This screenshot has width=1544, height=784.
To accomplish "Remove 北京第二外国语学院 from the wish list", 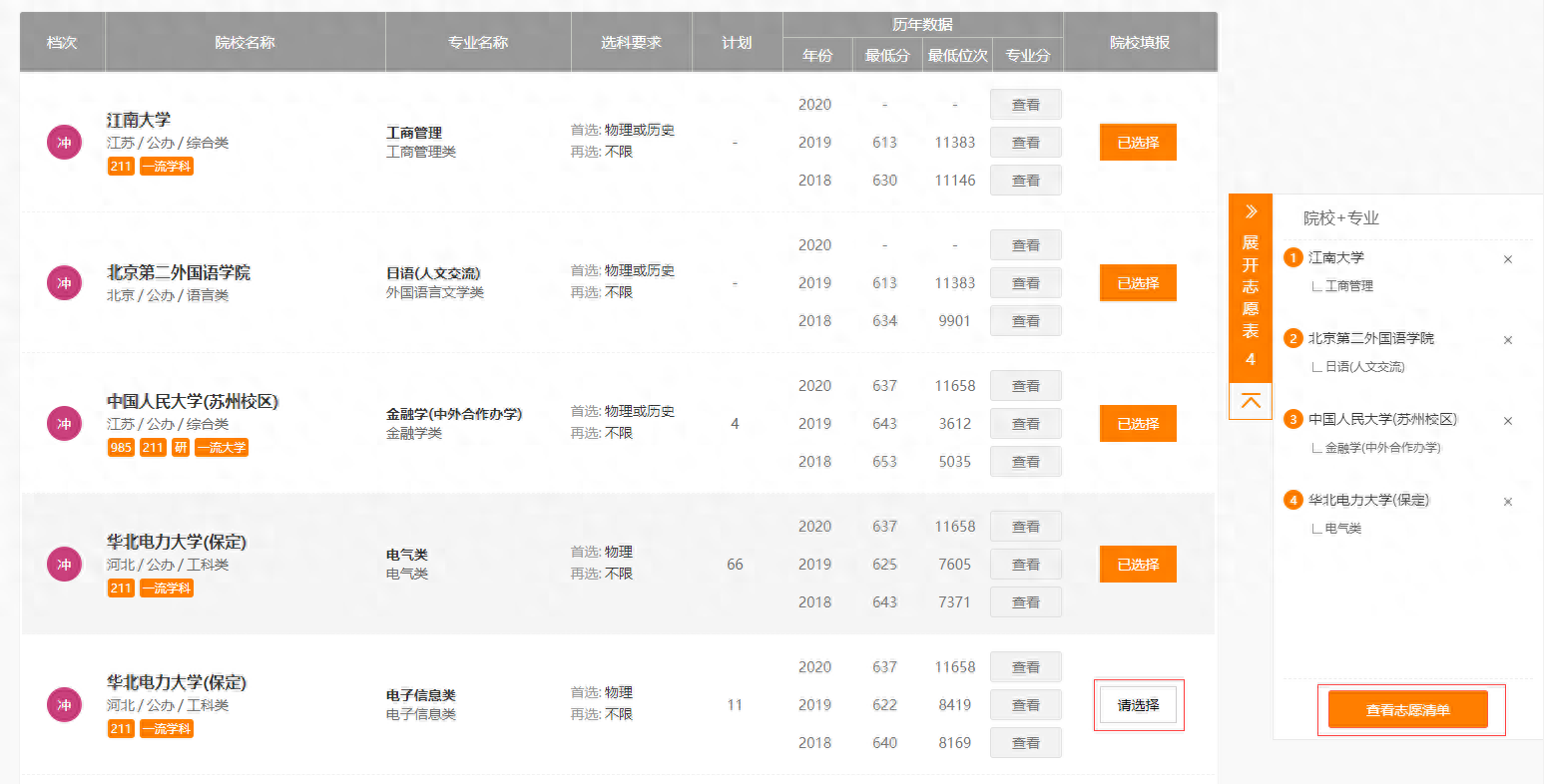I will [x=1507, y=340].
